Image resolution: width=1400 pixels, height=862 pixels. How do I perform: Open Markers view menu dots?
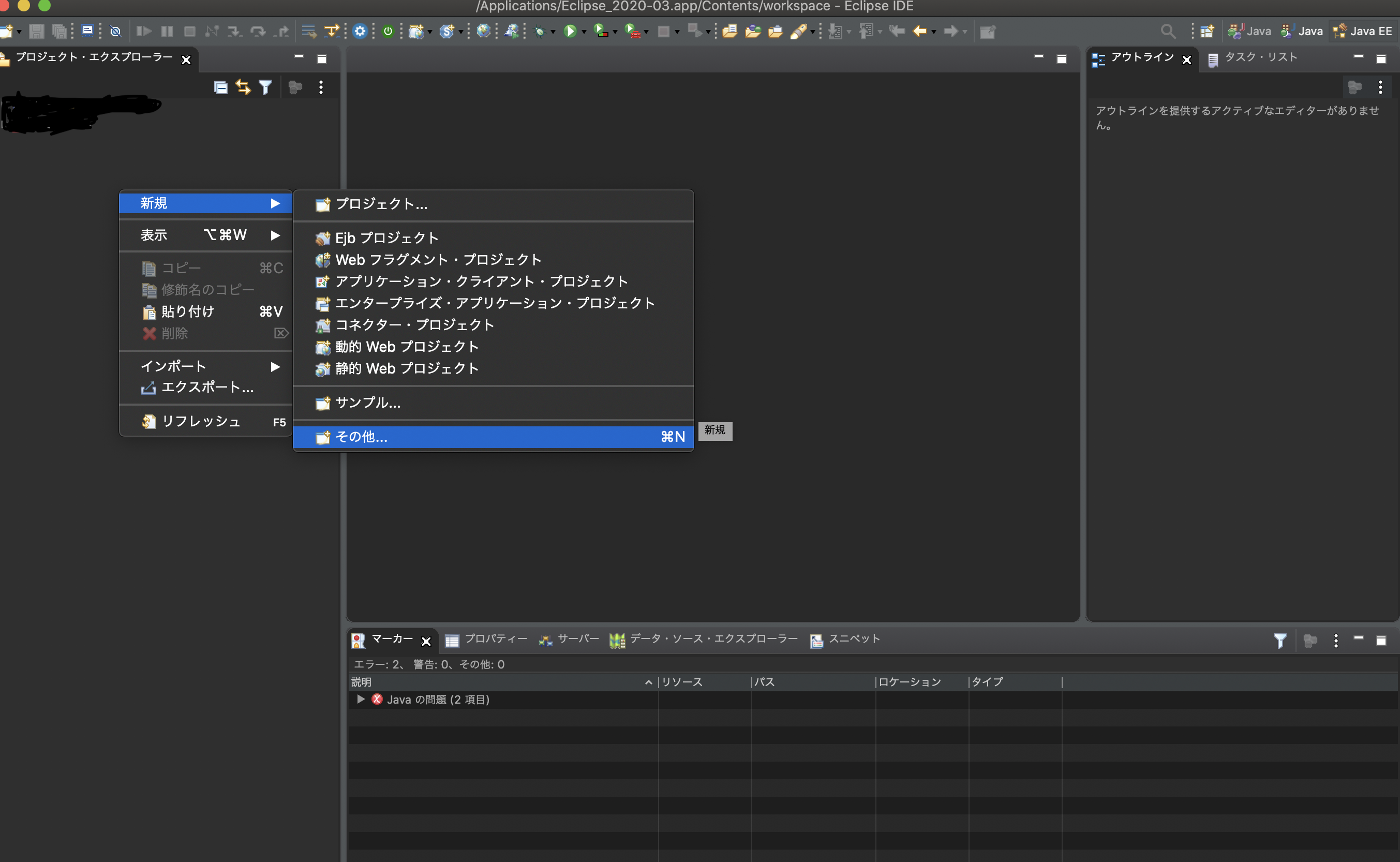point(1335,641)
